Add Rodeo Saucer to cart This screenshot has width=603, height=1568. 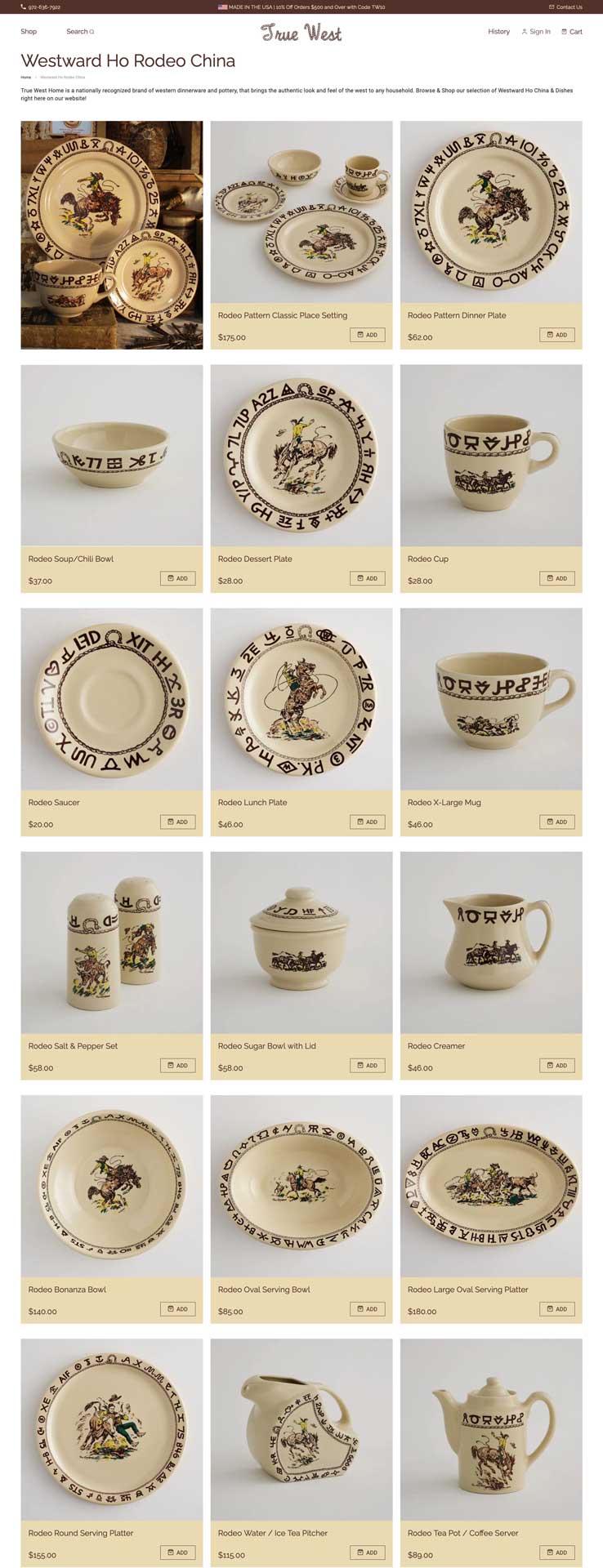tap(178, 822)
